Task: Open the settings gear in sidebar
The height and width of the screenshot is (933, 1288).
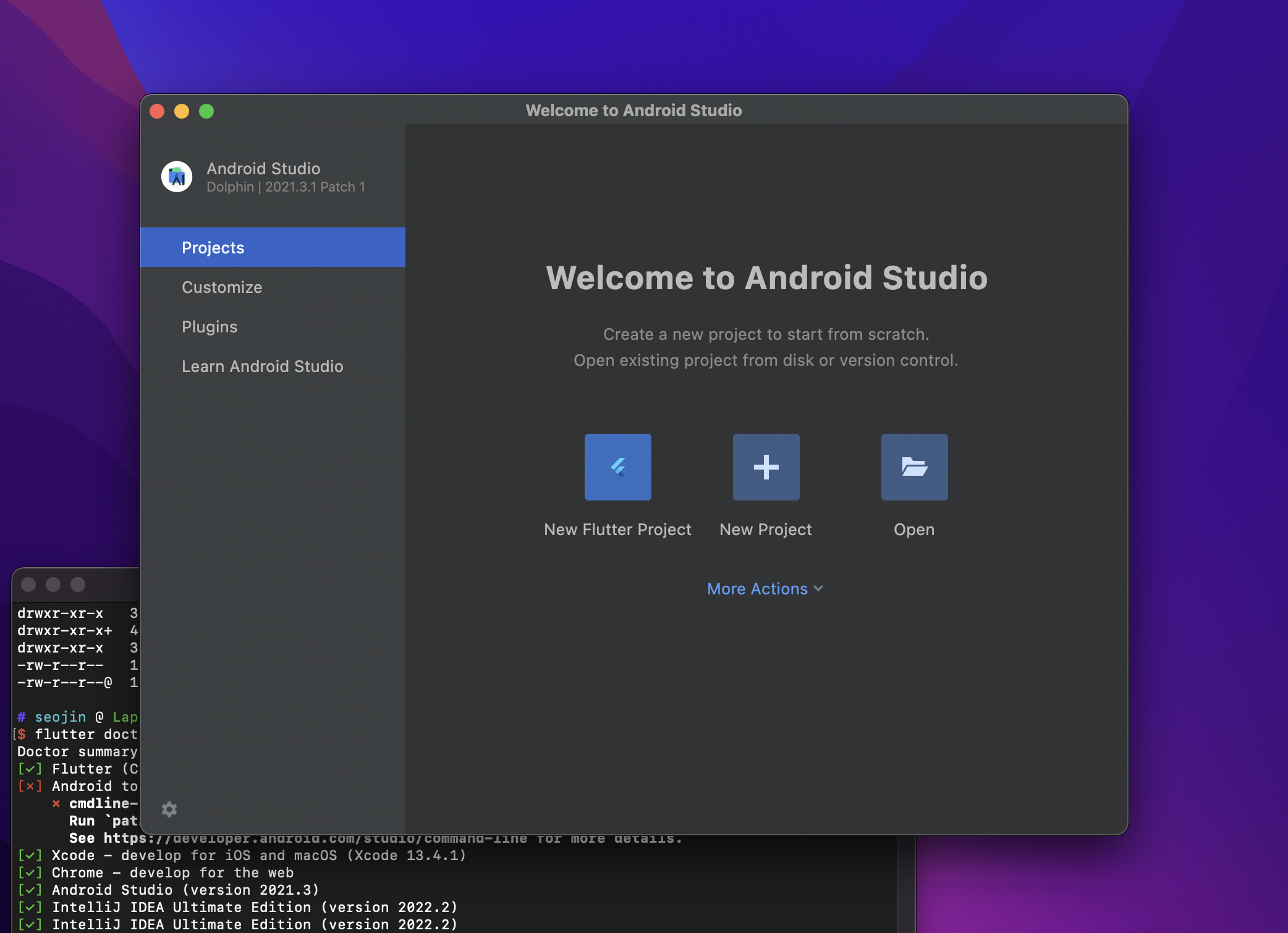Action: pos(169,809)
